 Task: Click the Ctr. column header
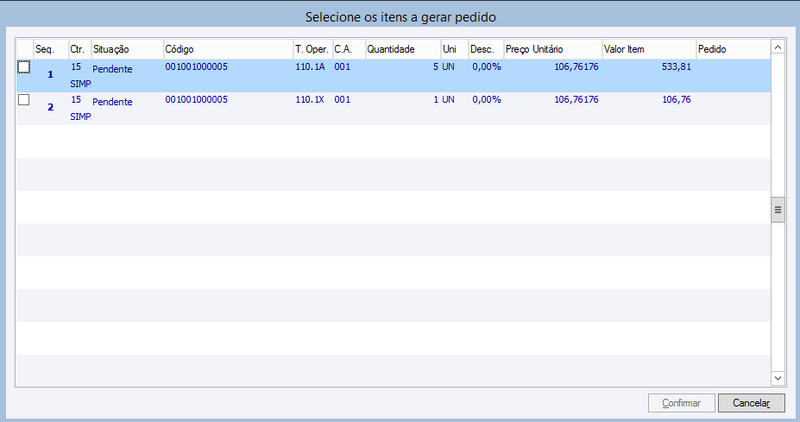(80, 49)
